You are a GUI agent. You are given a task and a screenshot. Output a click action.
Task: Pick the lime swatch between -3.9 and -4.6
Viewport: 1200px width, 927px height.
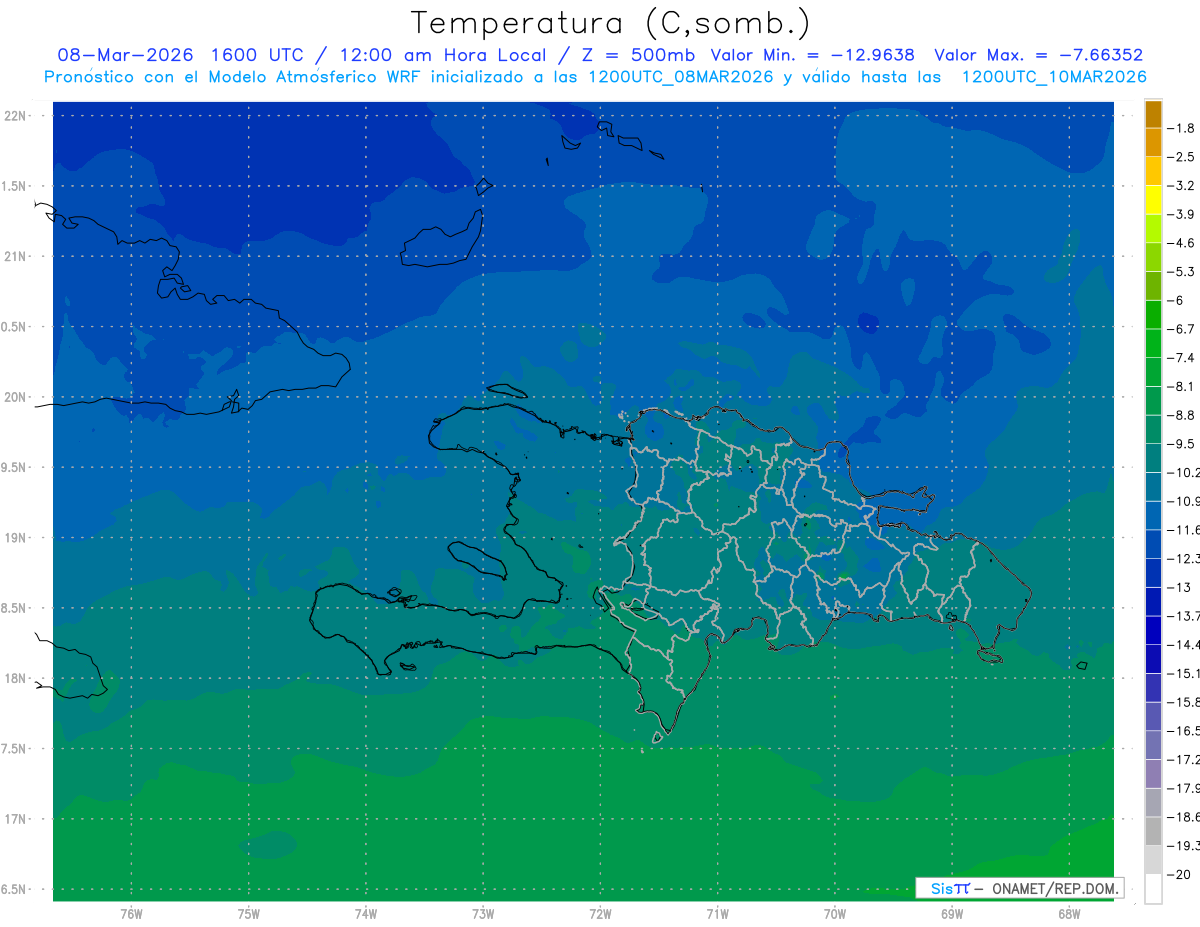pyautogui.click(x=1153, y=229)
